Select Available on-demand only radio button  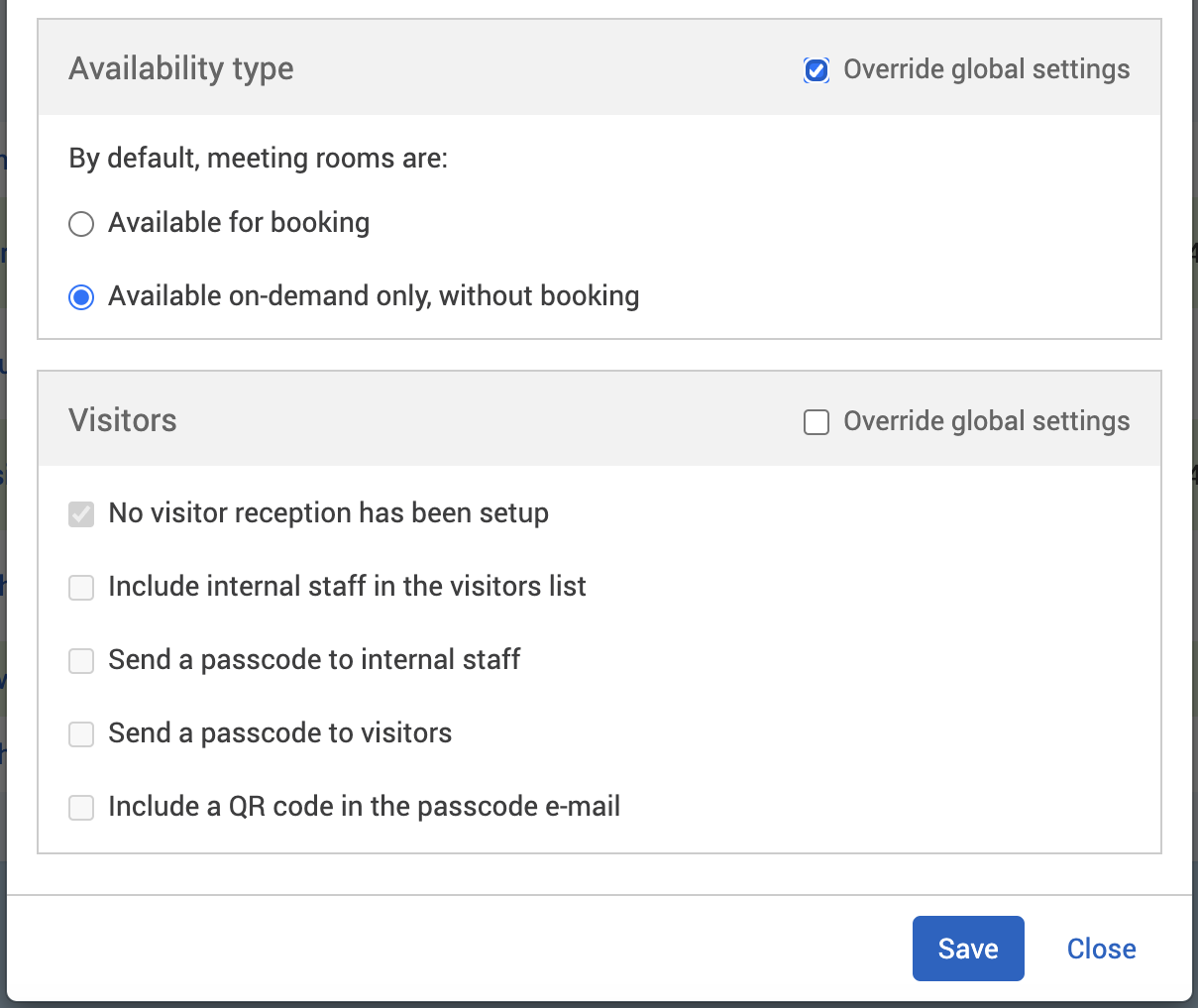[81, 297]
